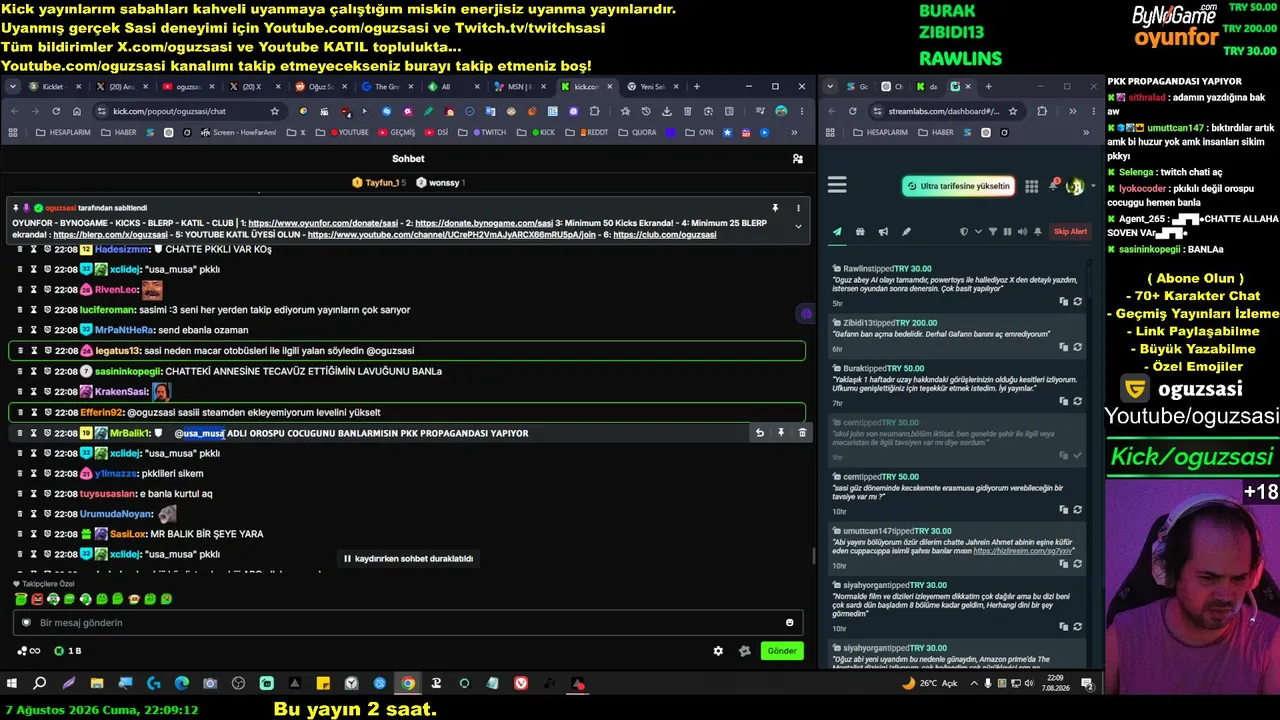Reload the kick.com popout chat page
Screen dimensions: 1280x720
56,111
